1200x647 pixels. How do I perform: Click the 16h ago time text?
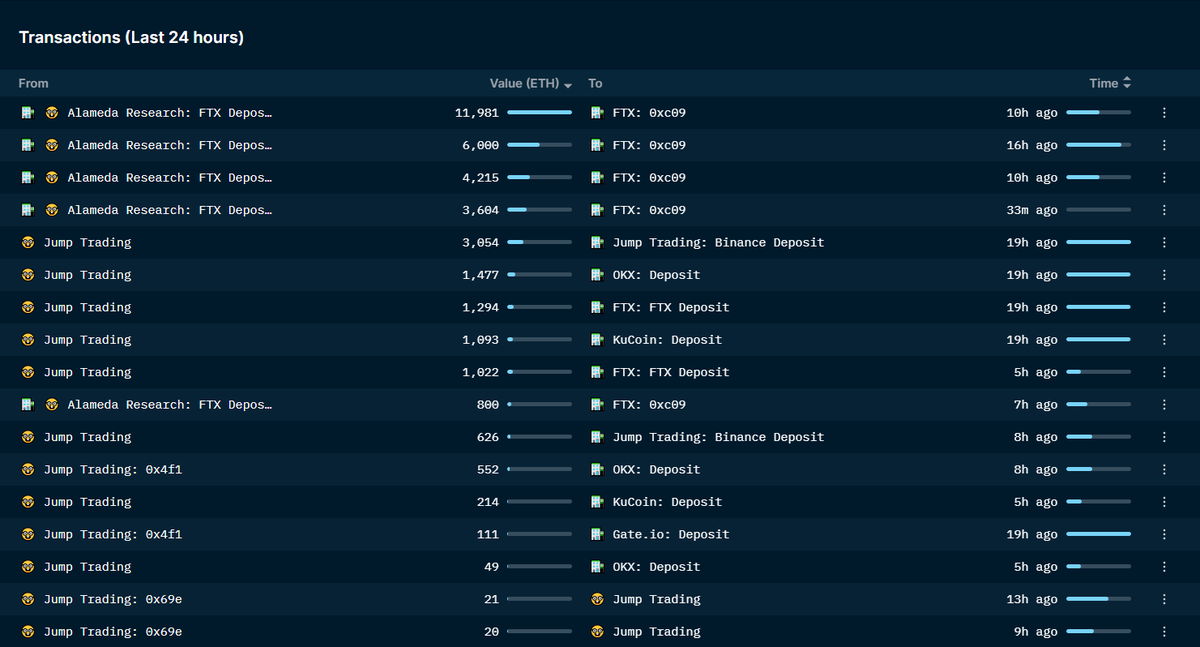[1032, 145]
